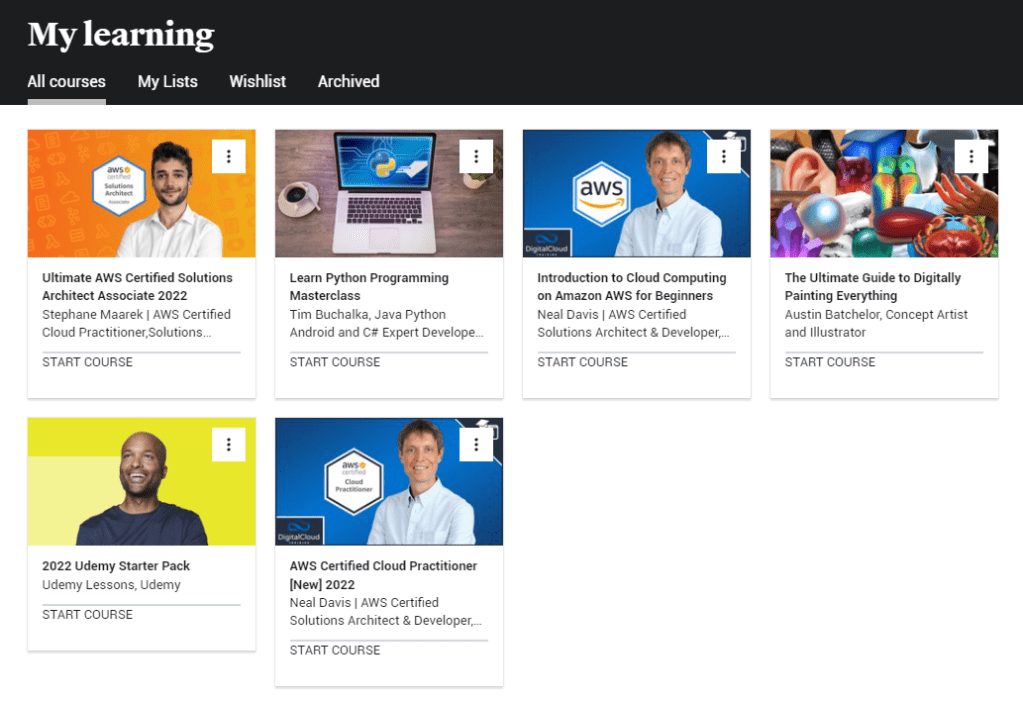Image resolution: width=1023 pixels, height=702 pixels.
Task: Open the 2022 Udemy Starter Pack title link
Action: 116,566
